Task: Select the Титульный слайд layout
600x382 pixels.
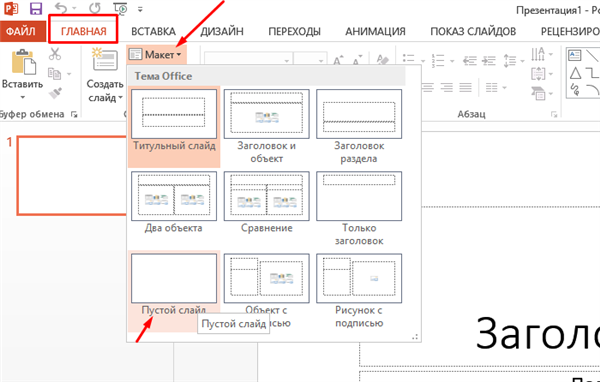Action: click(x=174, y=127)
